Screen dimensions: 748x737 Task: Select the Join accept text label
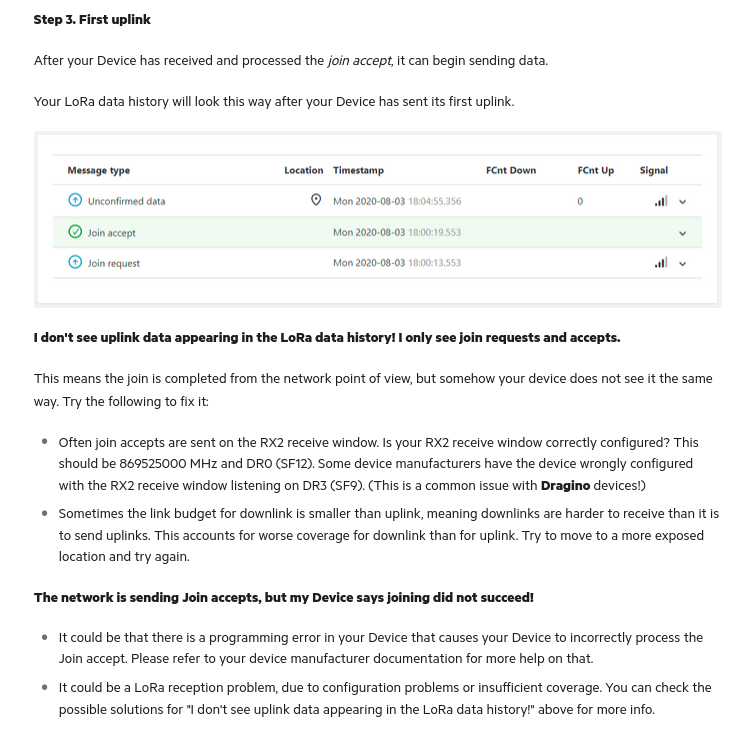[x=112, y=233]
